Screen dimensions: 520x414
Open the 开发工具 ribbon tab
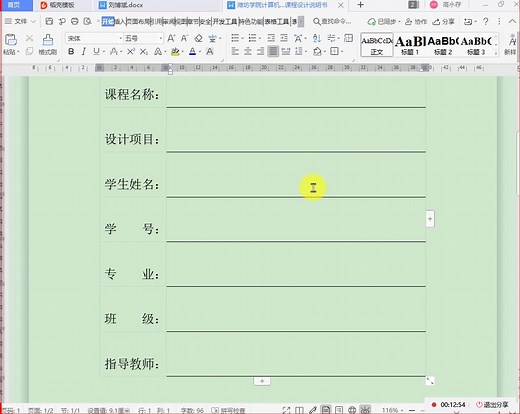[x=225, y=22]
